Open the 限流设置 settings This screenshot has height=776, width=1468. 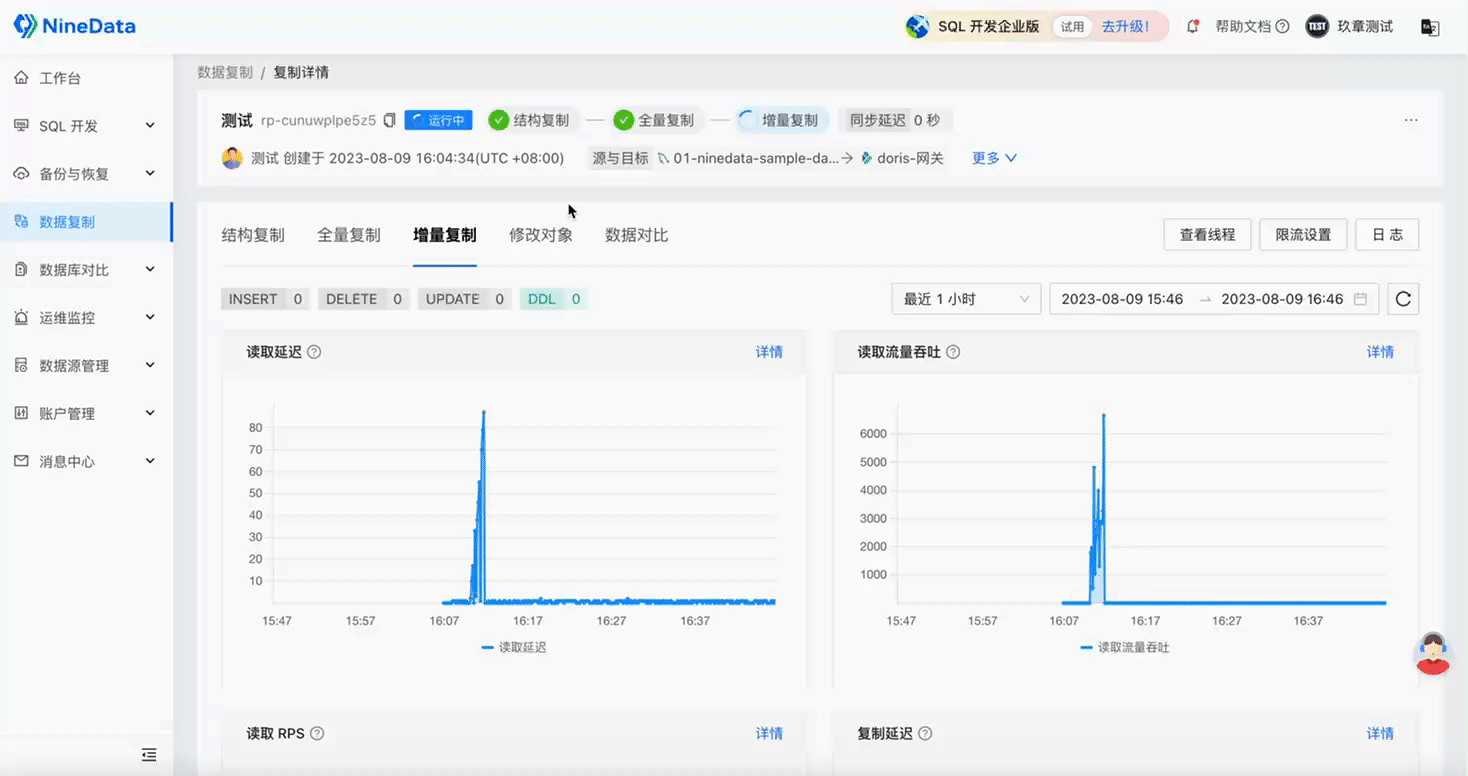point(1303,234)
